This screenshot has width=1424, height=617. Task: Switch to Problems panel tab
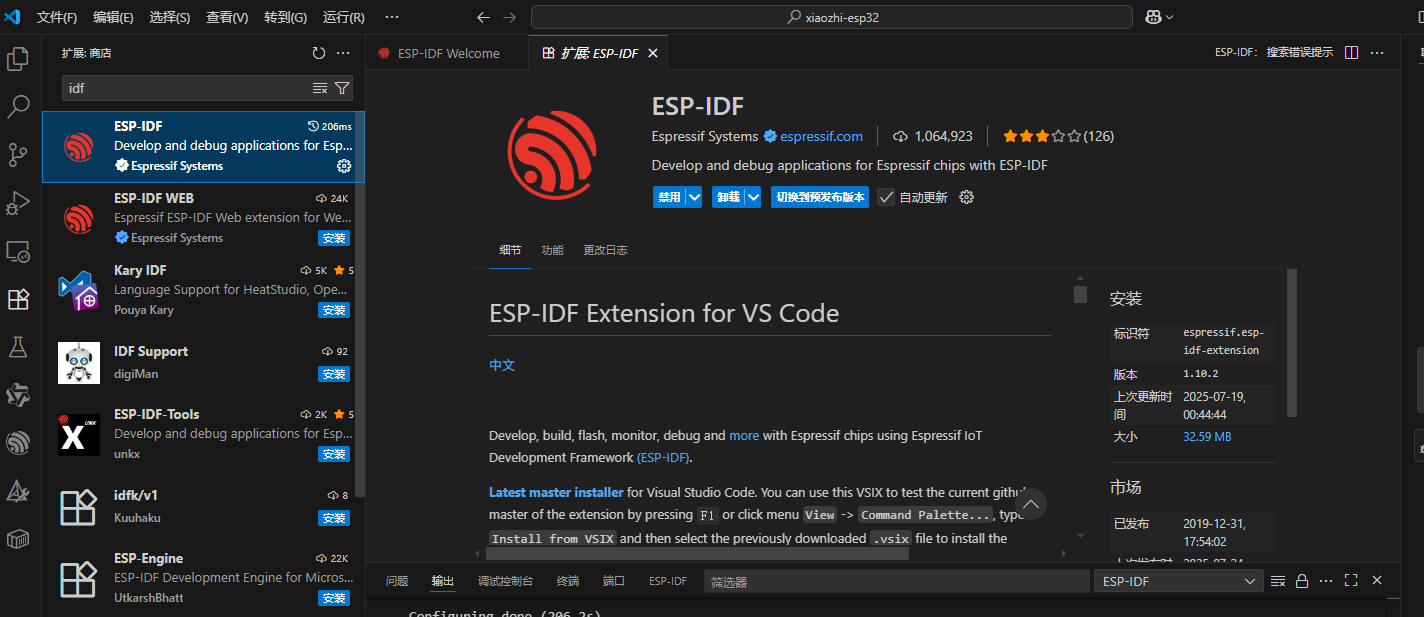(x=397, y=581)
